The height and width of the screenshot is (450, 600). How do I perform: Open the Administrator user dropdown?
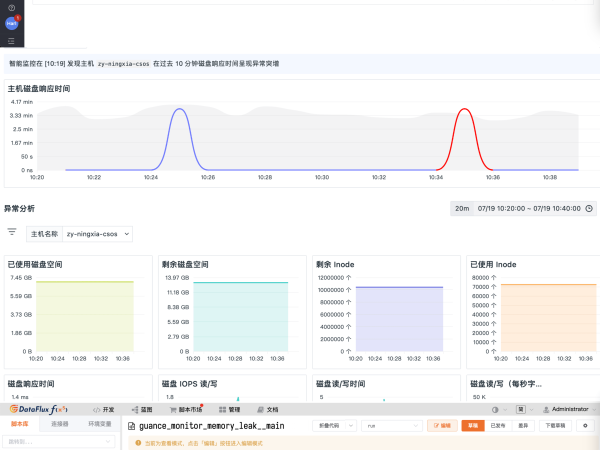click(569, 409)
